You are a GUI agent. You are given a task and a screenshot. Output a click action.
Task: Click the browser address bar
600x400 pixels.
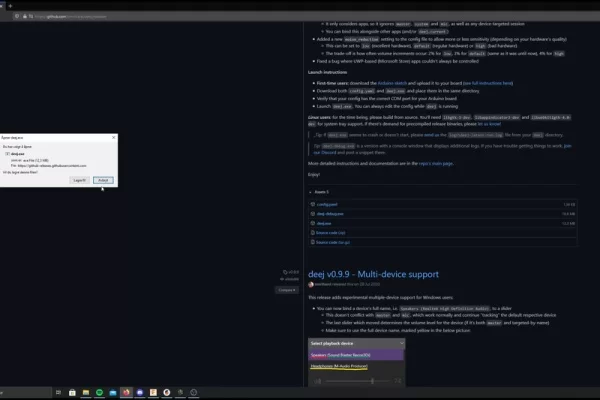point(306,16)
